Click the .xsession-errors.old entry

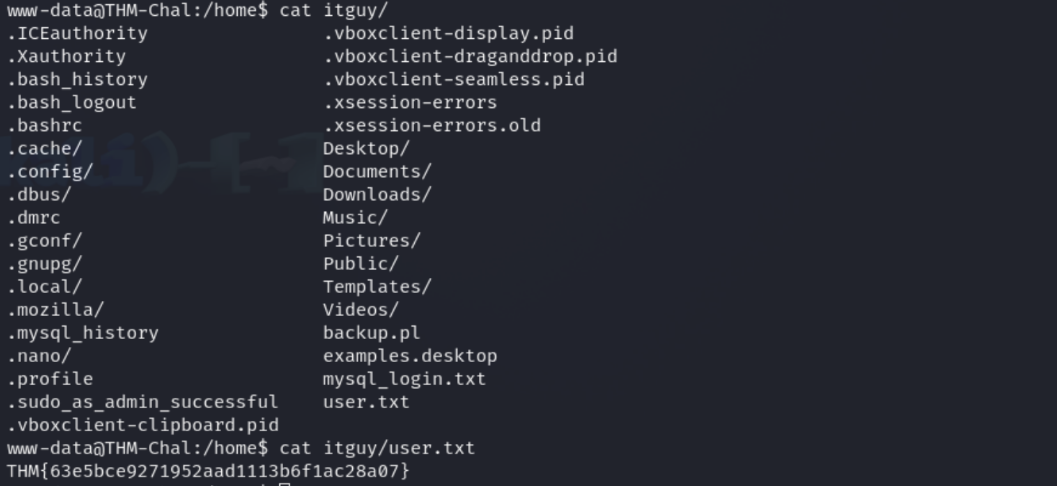(x=431, y=125)
